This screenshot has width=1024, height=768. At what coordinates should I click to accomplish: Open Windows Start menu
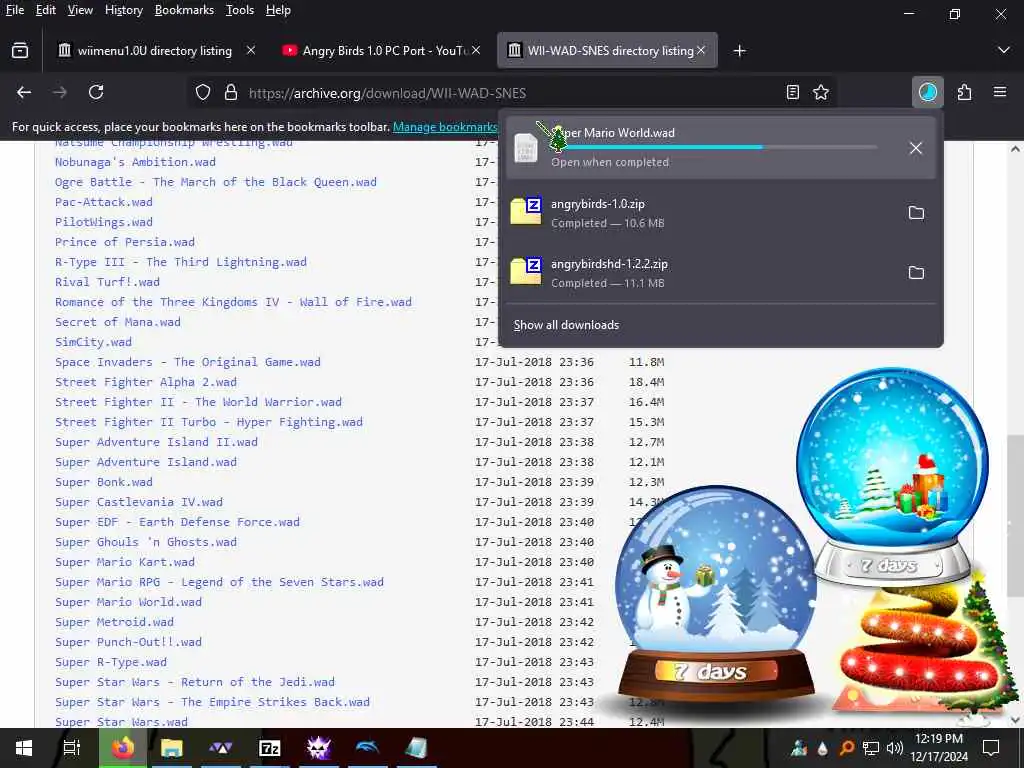pyautogui.click(x=24, y=748)
